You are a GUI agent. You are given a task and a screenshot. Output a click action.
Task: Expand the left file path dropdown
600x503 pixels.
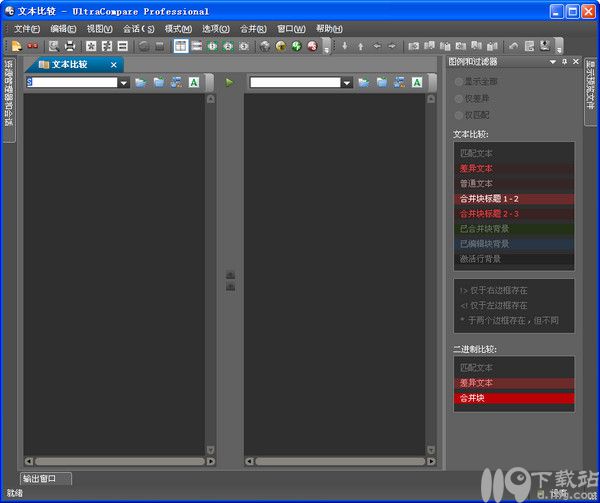[124, 83]
